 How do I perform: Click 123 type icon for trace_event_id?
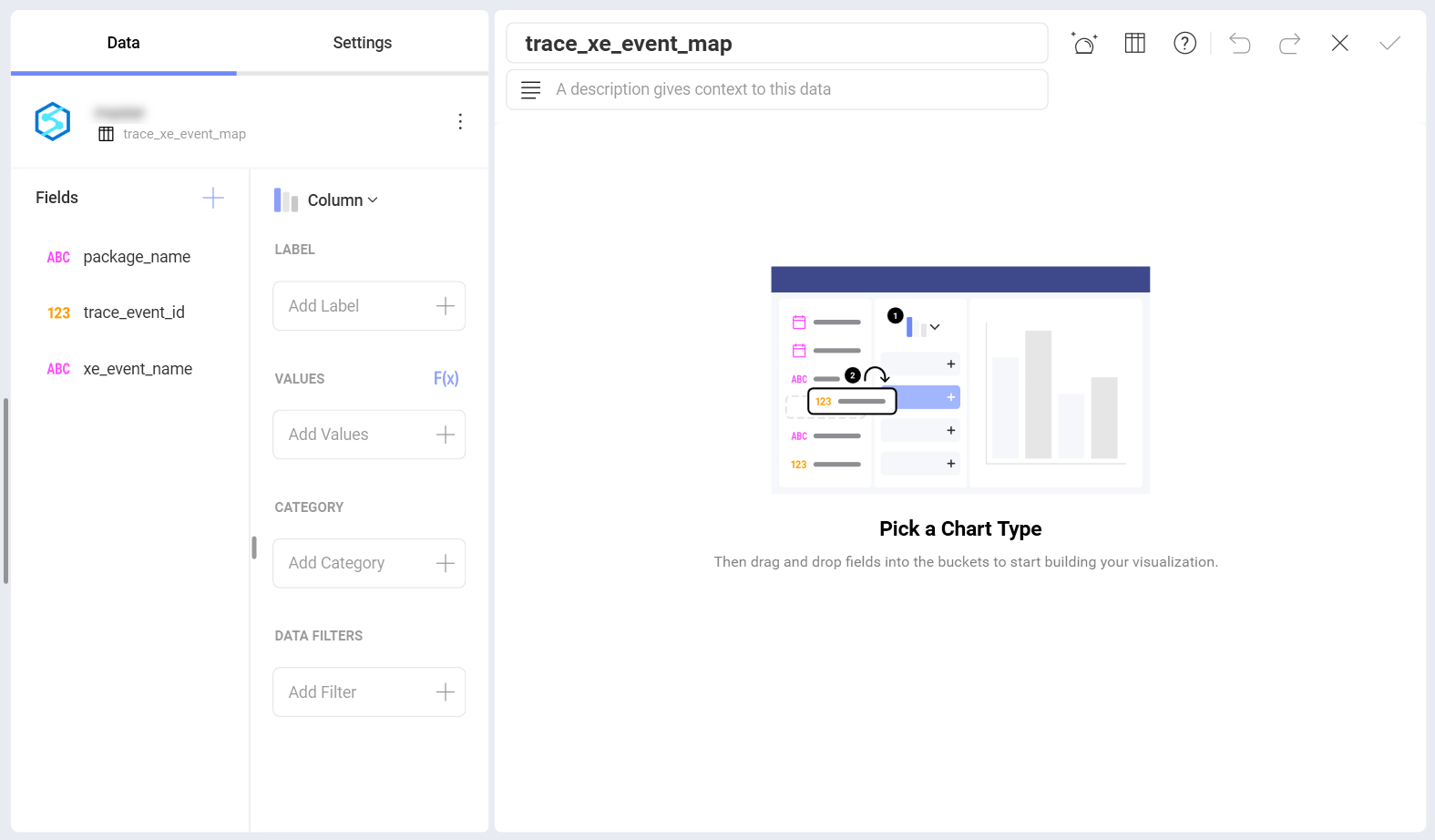click(58, 313)
